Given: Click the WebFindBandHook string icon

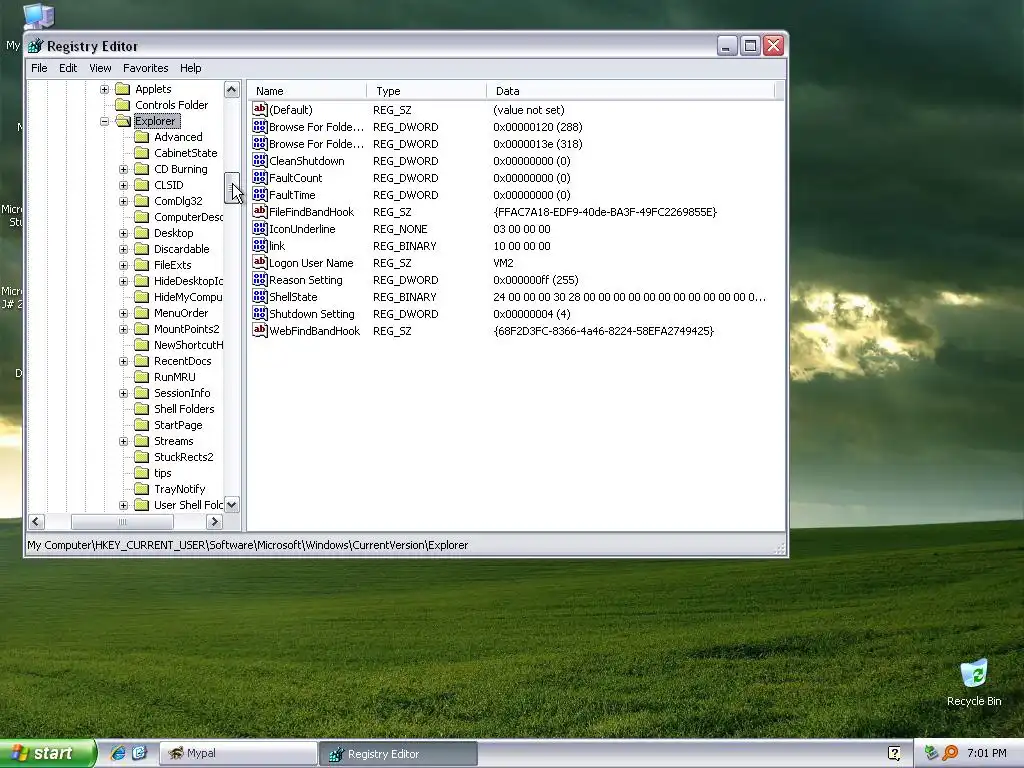Looking at the screenshot, I should pos(260,330).
